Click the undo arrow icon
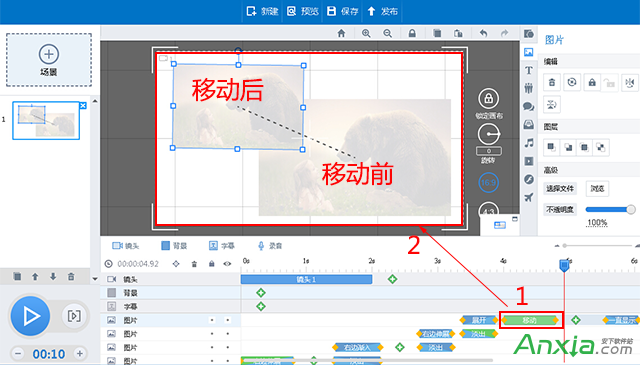The height and width of the screenshot is (365, 640). (x=483, y=33)
